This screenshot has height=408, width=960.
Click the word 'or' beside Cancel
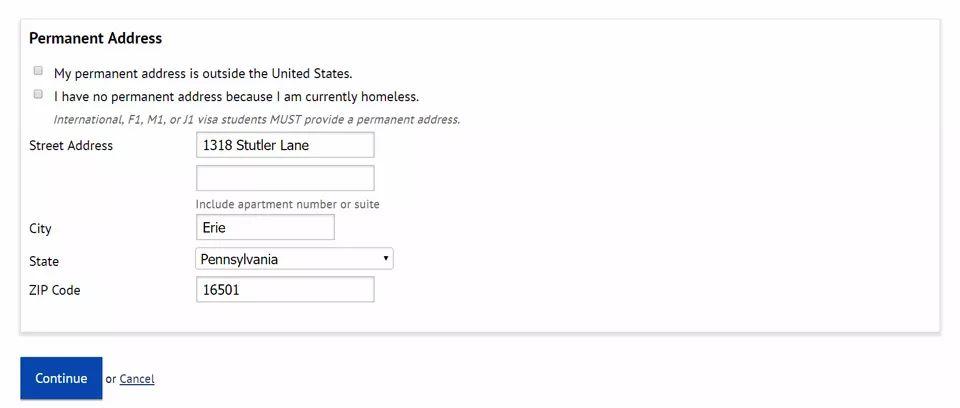coord(111,379)
